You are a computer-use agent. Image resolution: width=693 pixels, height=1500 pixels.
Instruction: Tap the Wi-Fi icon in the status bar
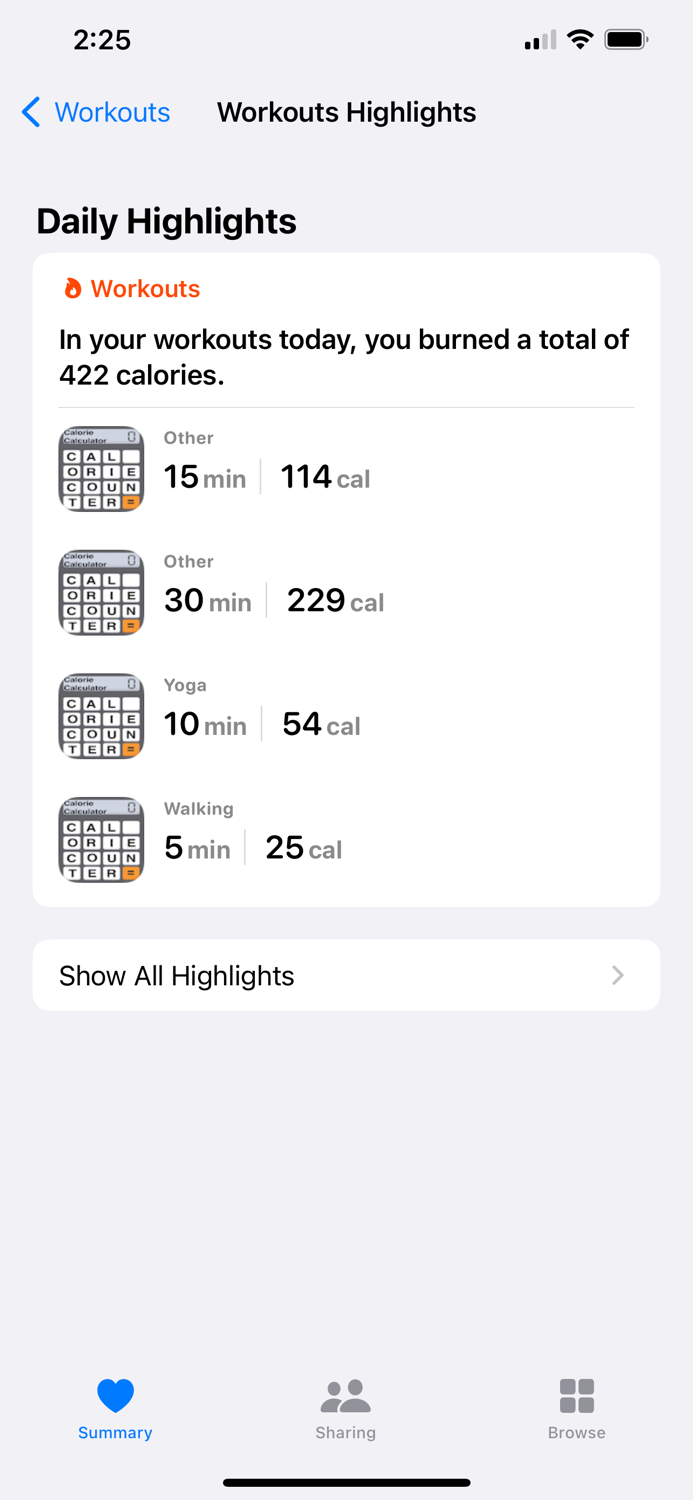[581, 39]
